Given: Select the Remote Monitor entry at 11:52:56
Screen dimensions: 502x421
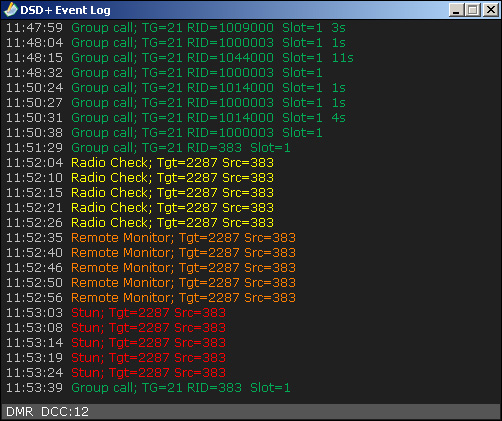Looking at the screenshot, I should 151,298.
